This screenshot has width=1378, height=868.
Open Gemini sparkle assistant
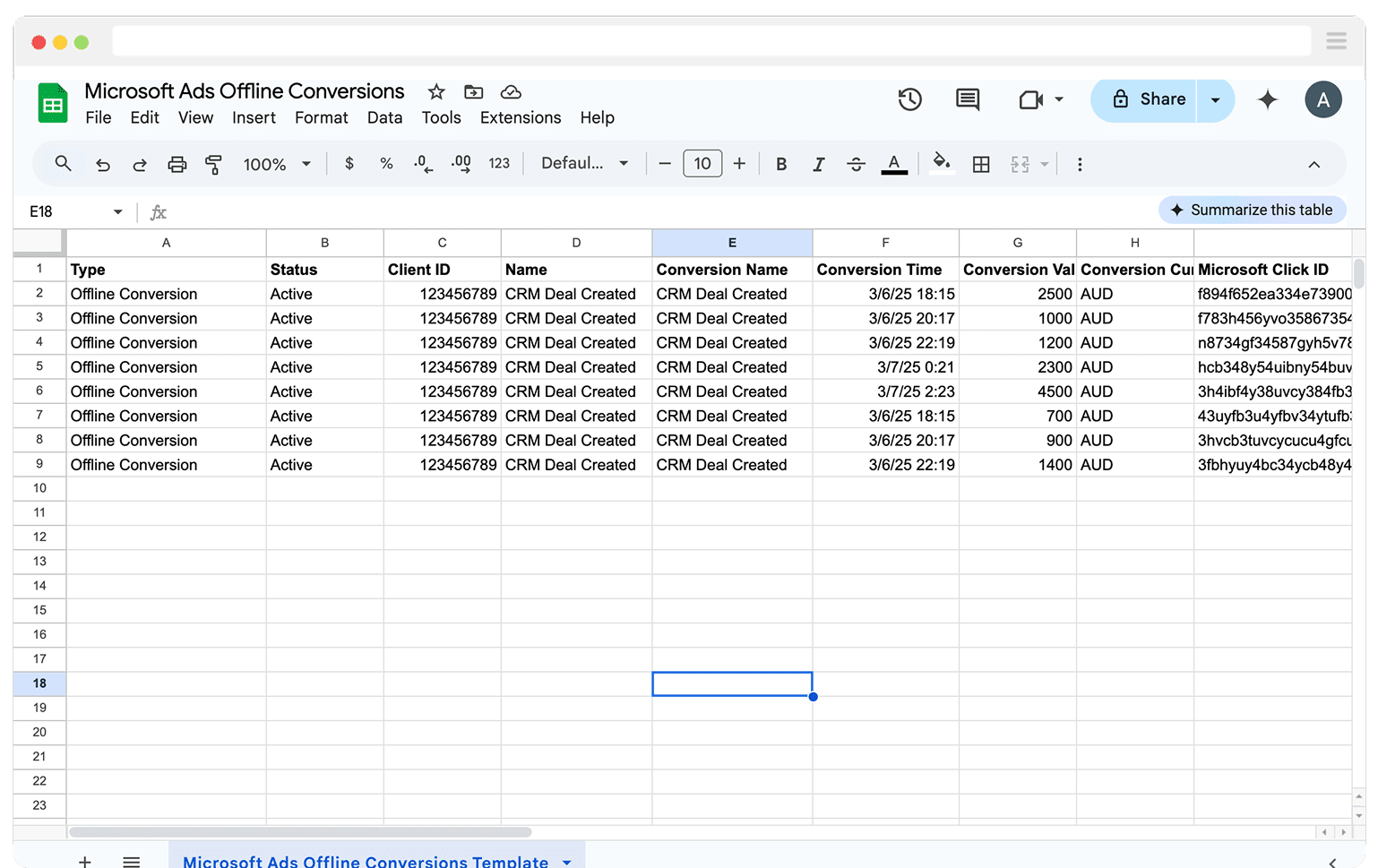click(x=1267, y=99)
